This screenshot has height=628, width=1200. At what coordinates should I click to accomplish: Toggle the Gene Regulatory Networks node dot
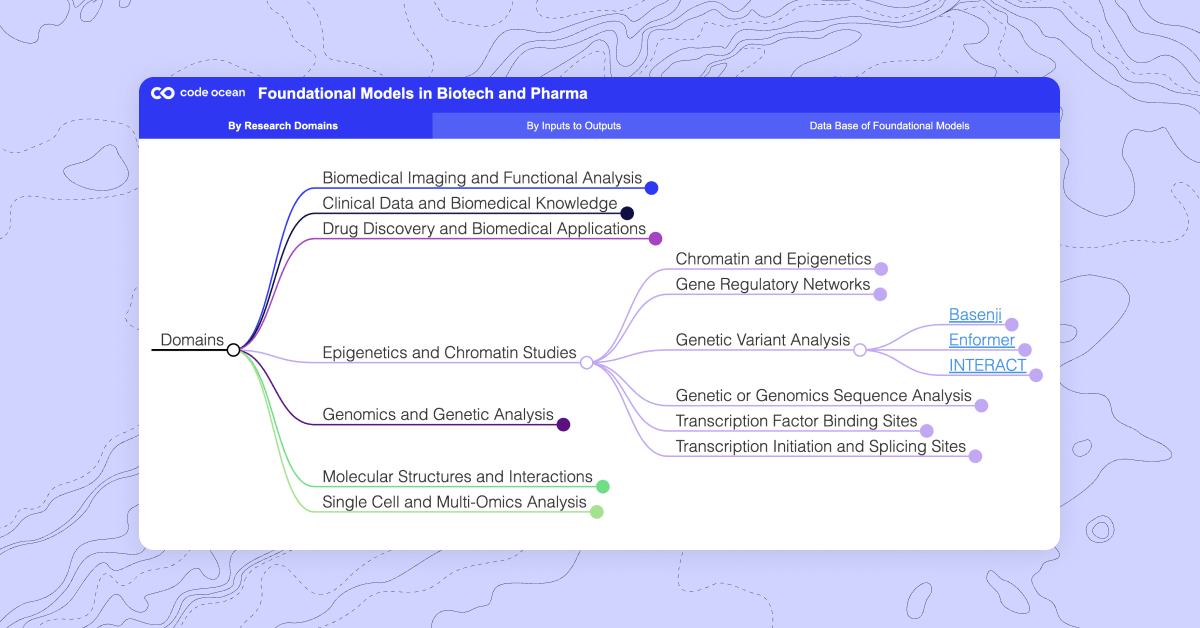(879, 293)
